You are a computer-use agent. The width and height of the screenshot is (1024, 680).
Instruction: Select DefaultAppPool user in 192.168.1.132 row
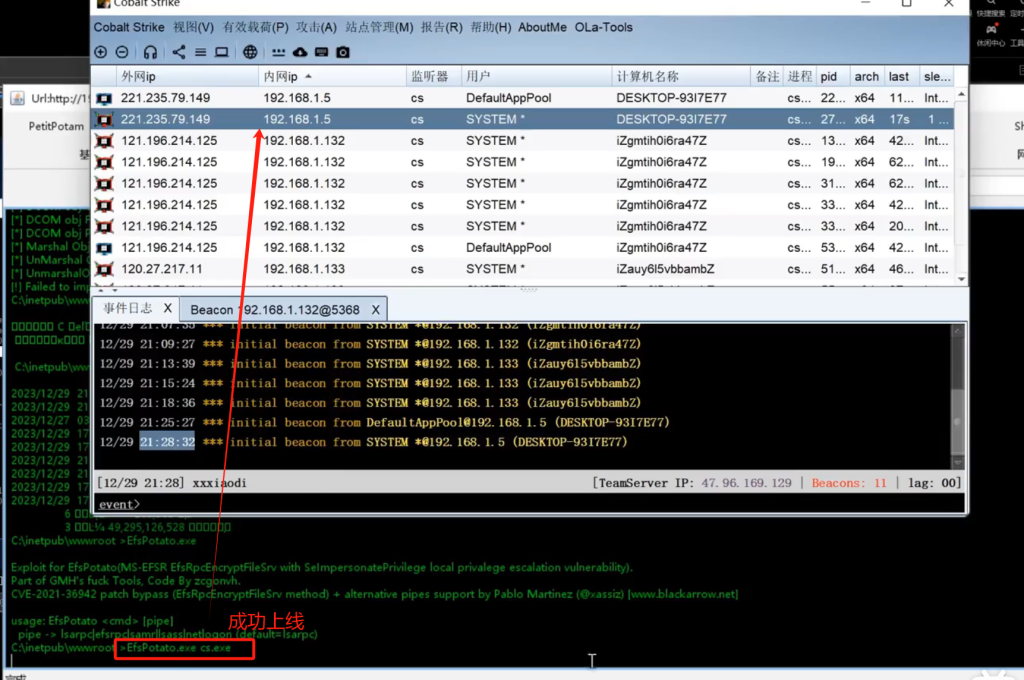tap(509, 248)
